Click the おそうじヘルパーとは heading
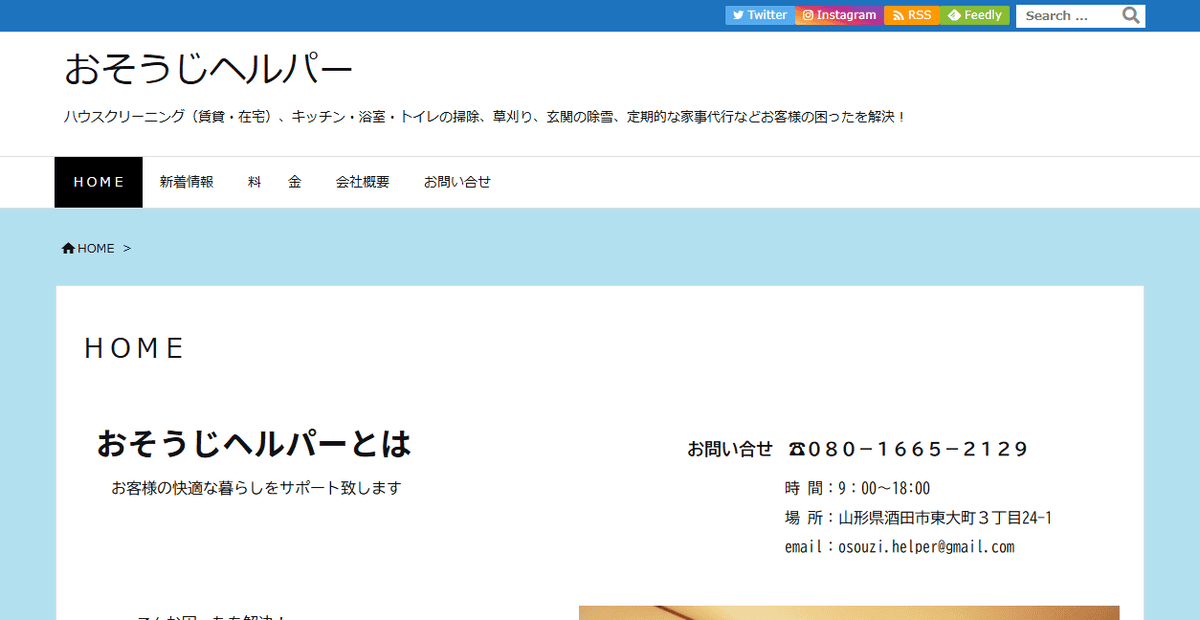The image size is (1200, 620). click(254, 443)
